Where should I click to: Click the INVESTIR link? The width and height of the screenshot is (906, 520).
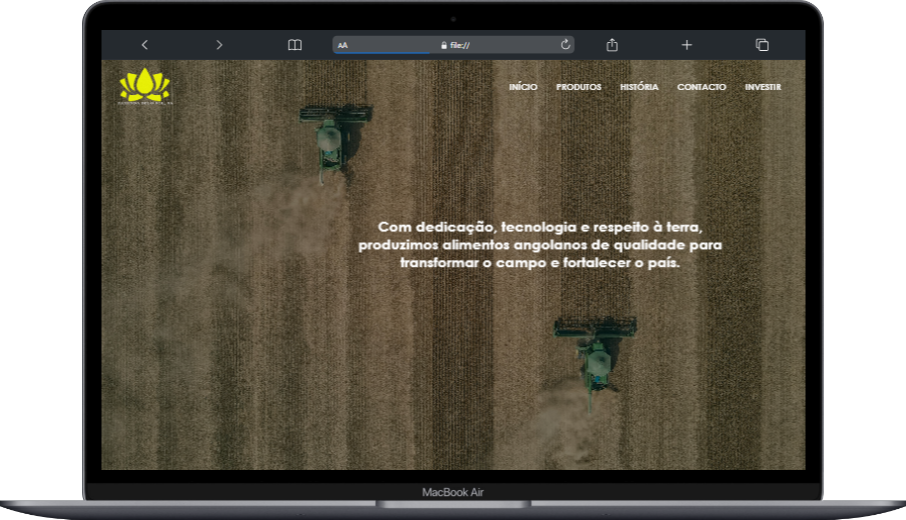[763, 87]
